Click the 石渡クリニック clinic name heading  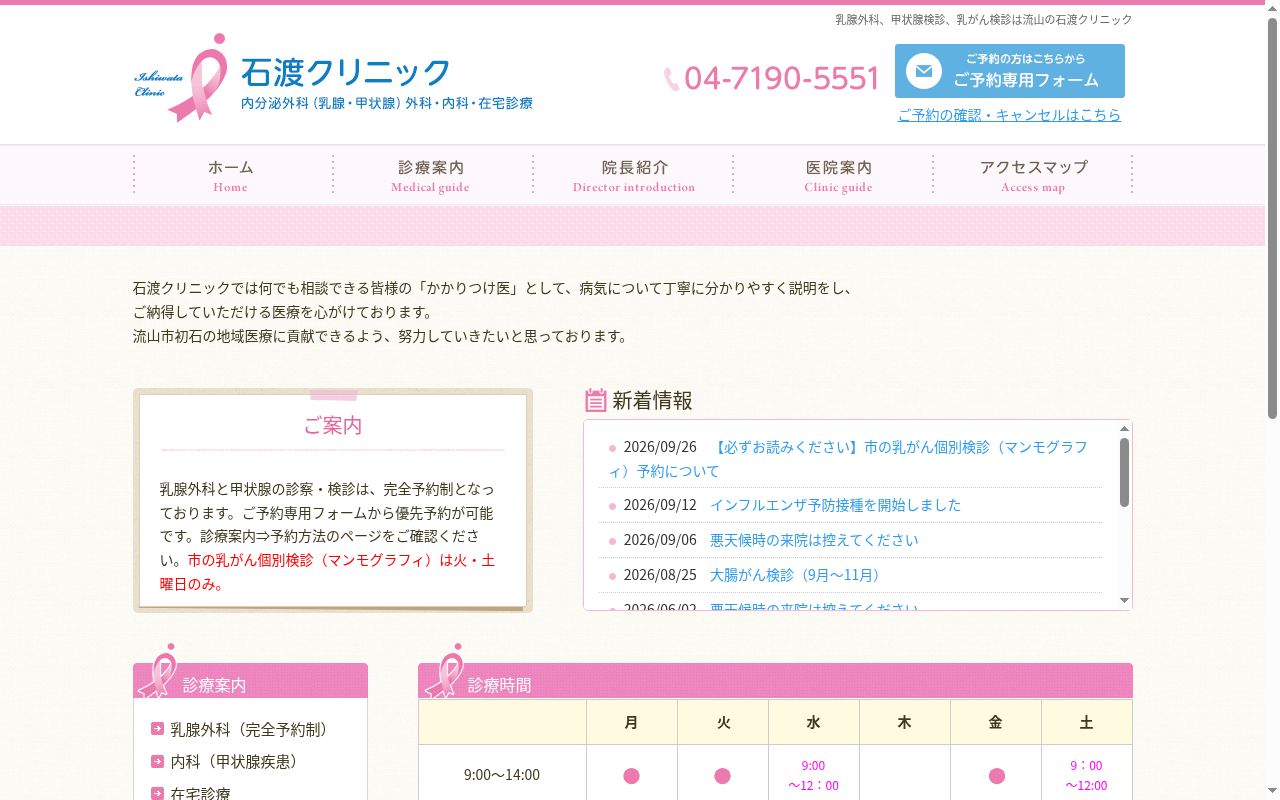click(346, 71)
